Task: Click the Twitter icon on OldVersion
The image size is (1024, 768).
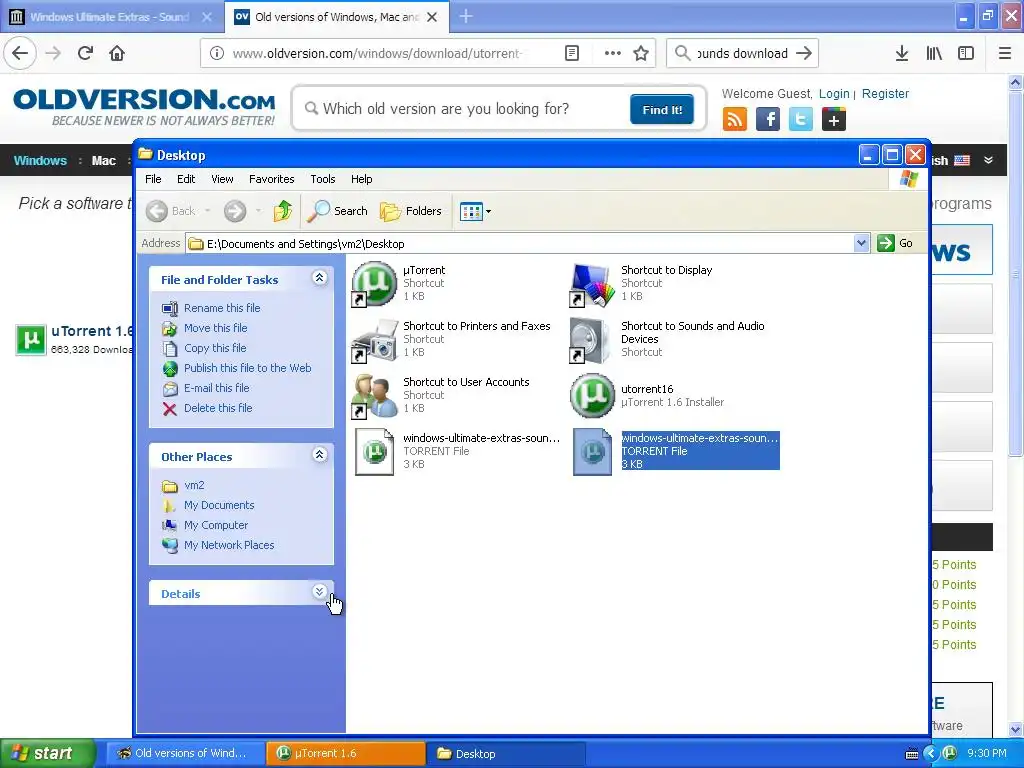Action: (801, 120)
